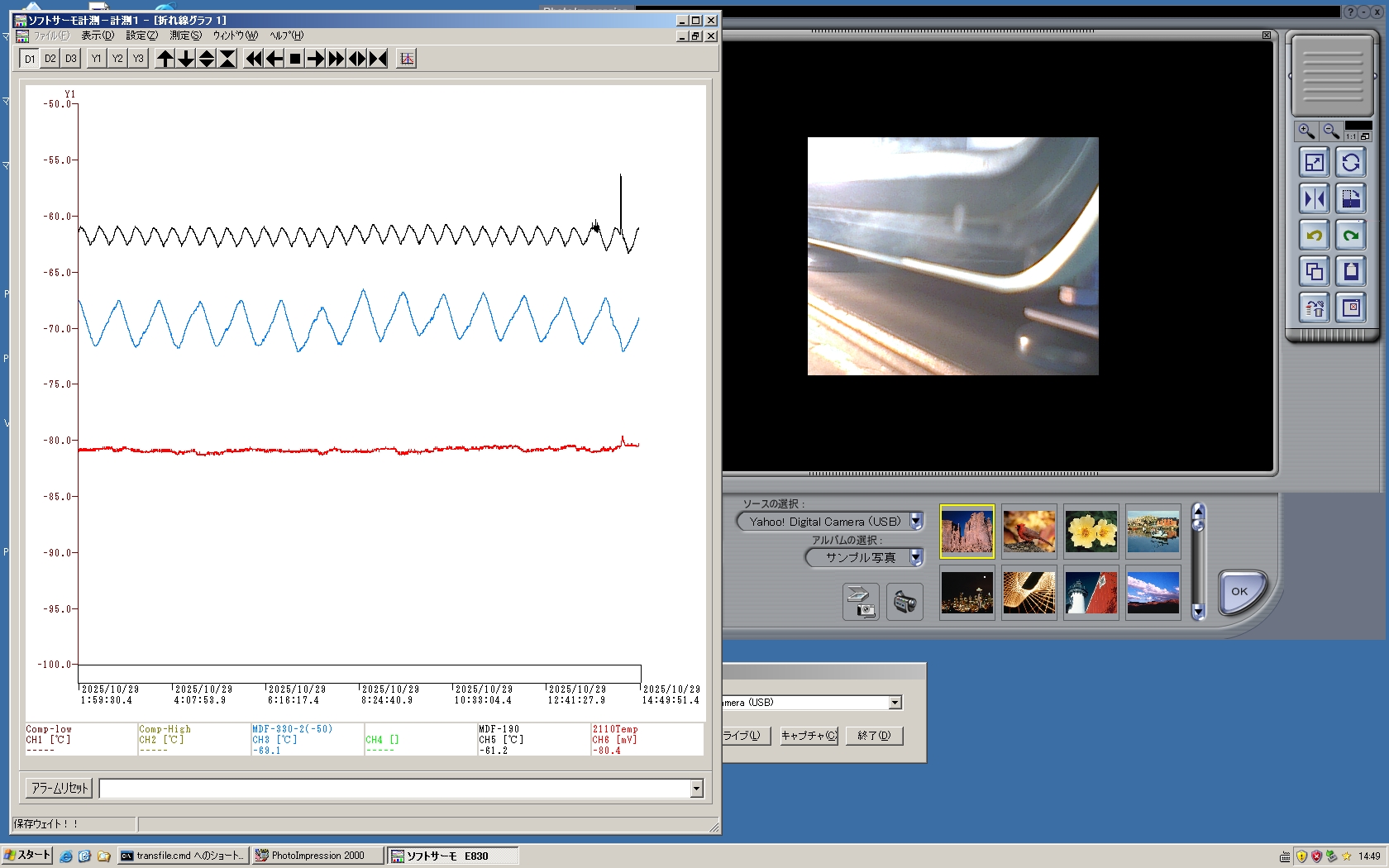Click the zoom-out magnifier icon
Image resolution: width=1389 pixels, height=868 pixels.
(1331, 131)
